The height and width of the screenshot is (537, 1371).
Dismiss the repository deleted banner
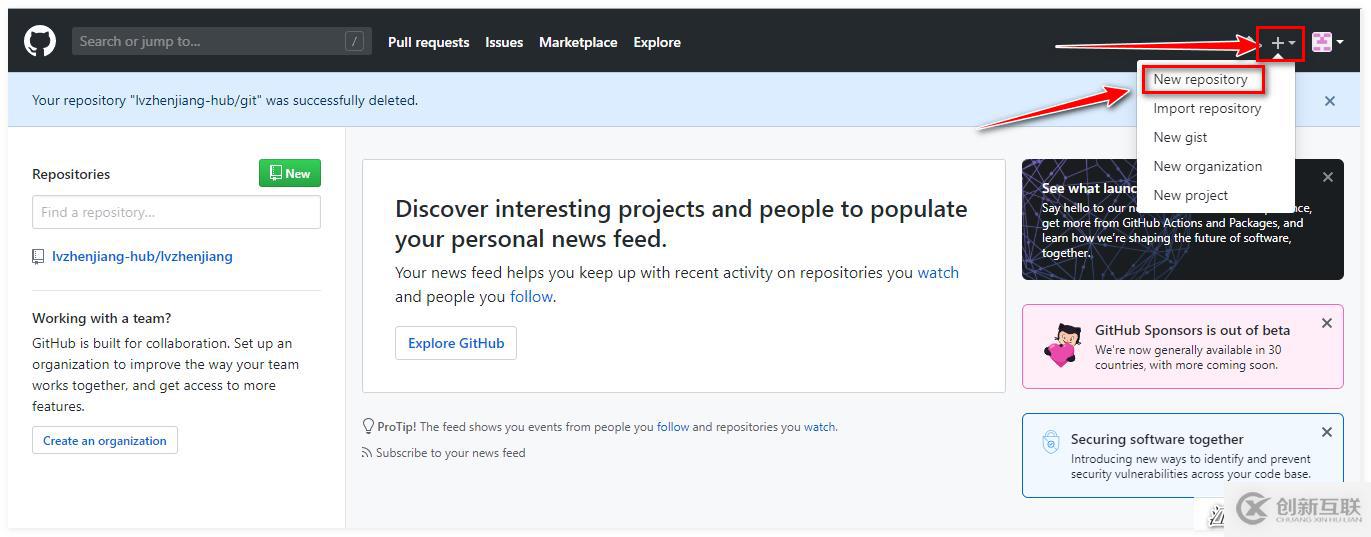point(1329,101)
